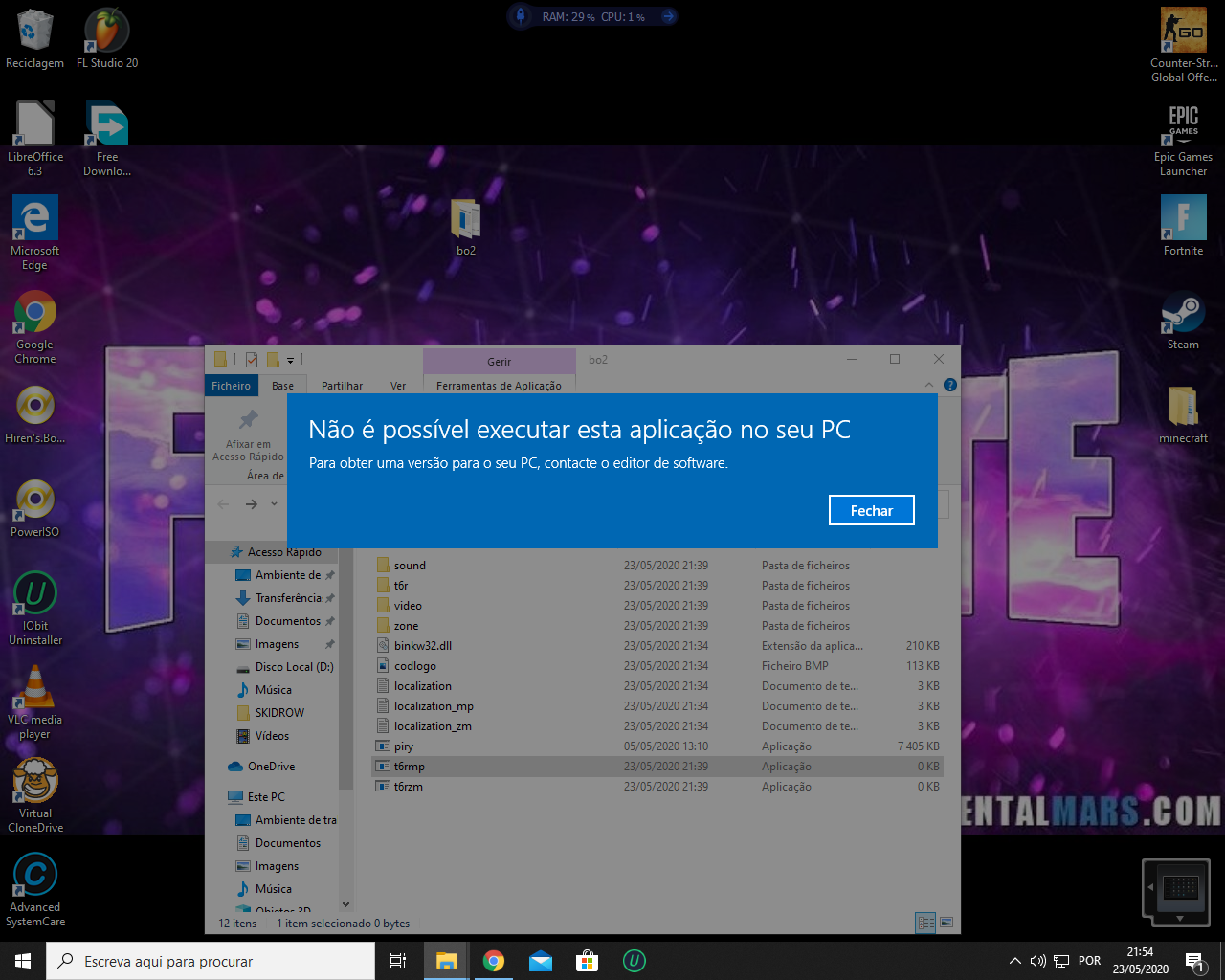1225x980 pixels.
Task: Open recent locations dropdown in Explorer
Action: [x=274, y=504]
